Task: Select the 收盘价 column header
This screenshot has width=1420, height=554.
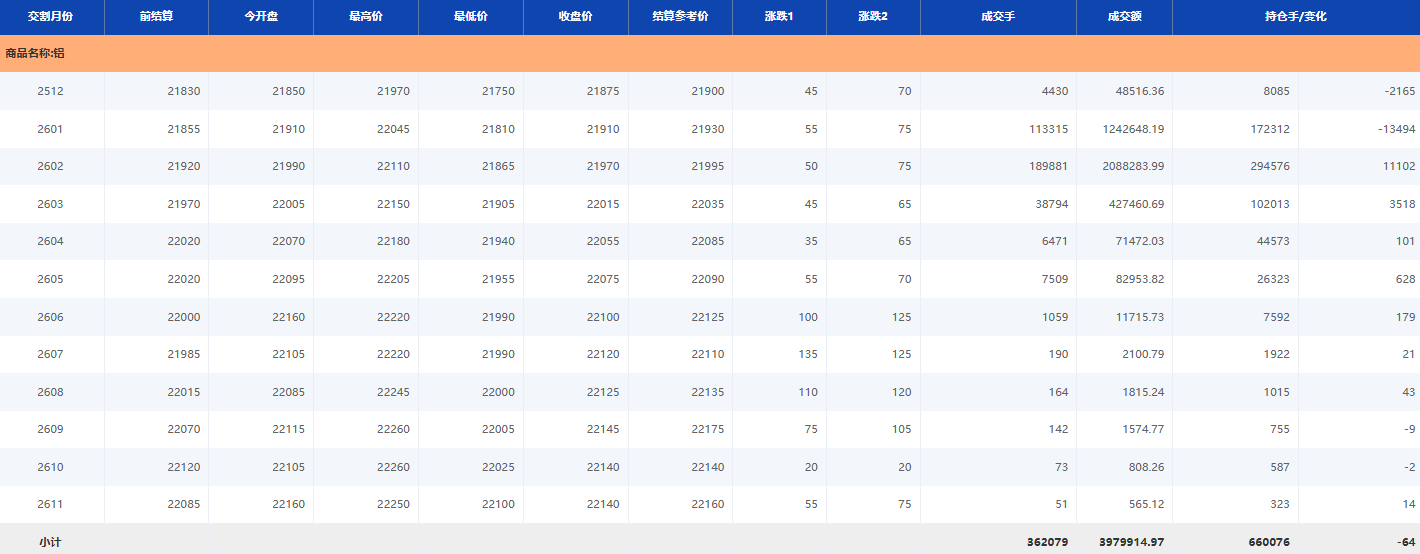Action: [x=575, y=17]
